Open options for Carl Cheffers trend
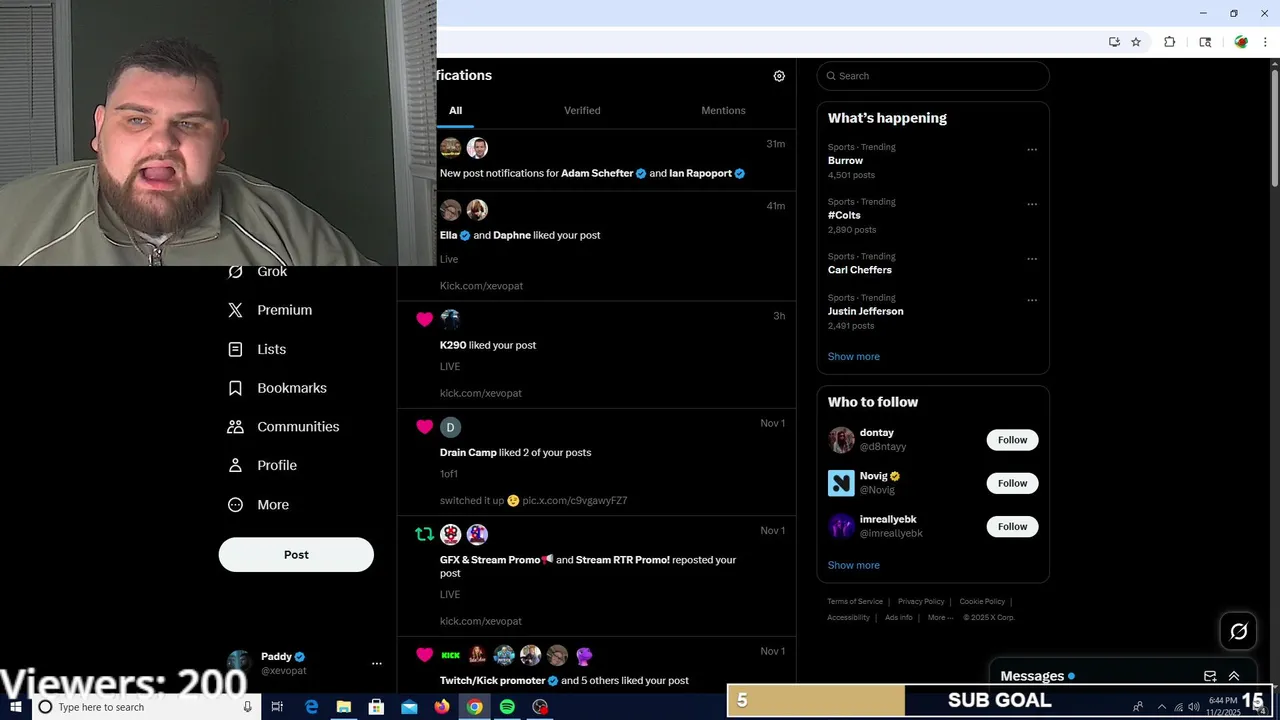The width and height of the screenshot is (1280, 720). coord(1032,259)
